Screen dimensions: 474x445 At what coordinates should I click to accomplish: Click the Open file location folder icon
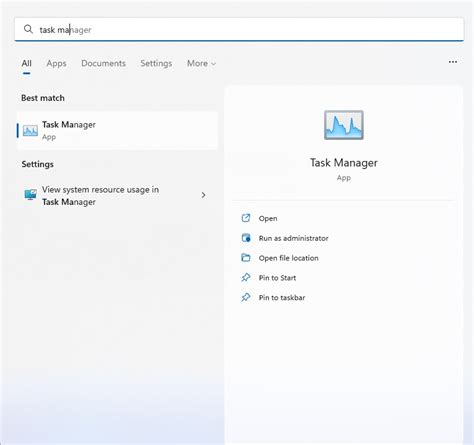point(246,258)
